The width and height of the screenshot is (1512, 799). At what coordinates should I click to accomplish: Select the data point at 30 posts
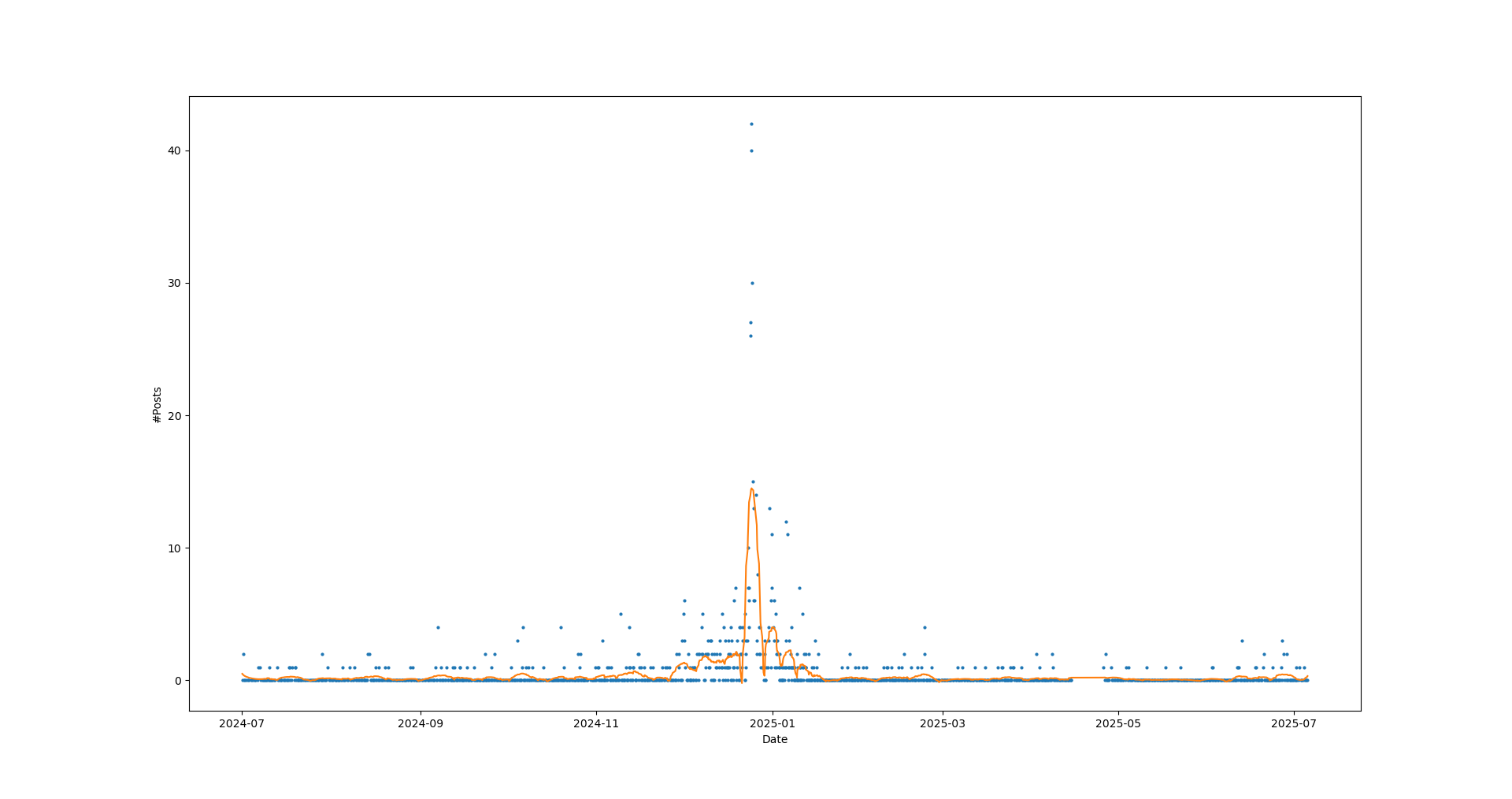point(752,283)
